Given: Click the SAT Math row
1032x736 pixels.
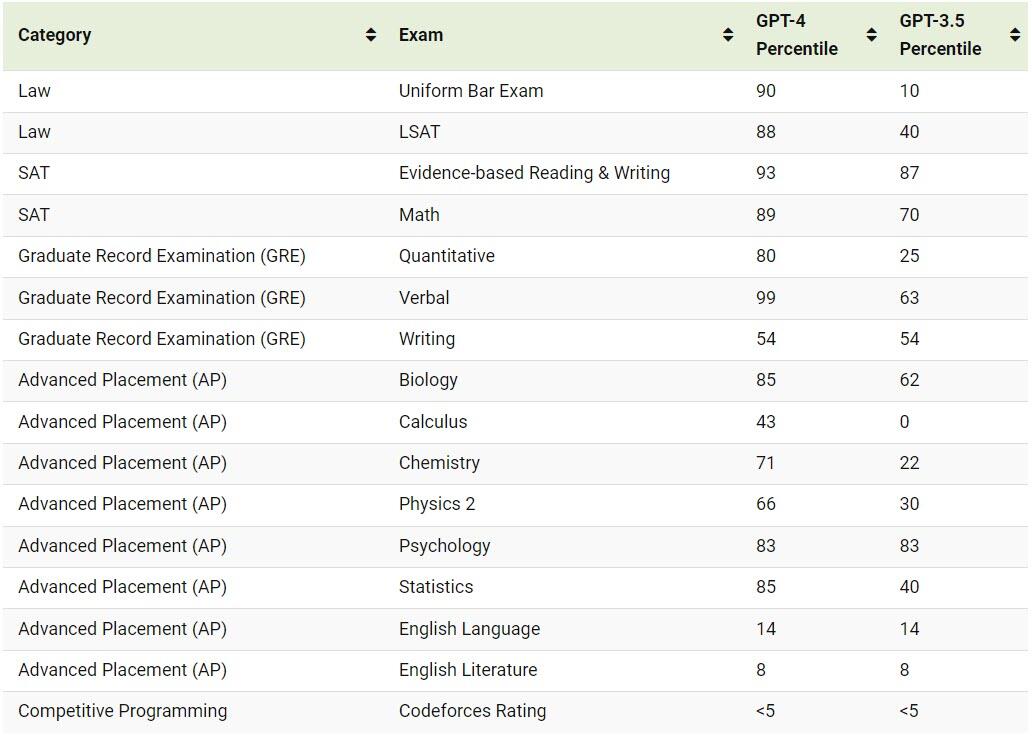Looking at the screenshot, I should [x=419, y=215].
